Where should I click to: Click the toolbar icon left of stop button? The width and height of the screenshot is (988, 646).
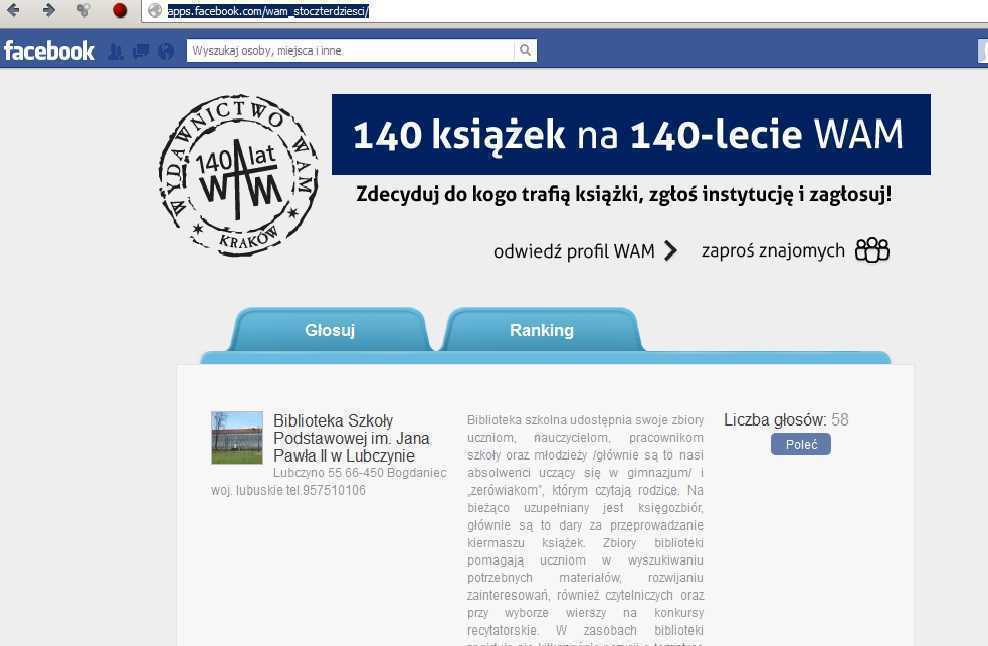pyautogui.click(x=83, y=10)
